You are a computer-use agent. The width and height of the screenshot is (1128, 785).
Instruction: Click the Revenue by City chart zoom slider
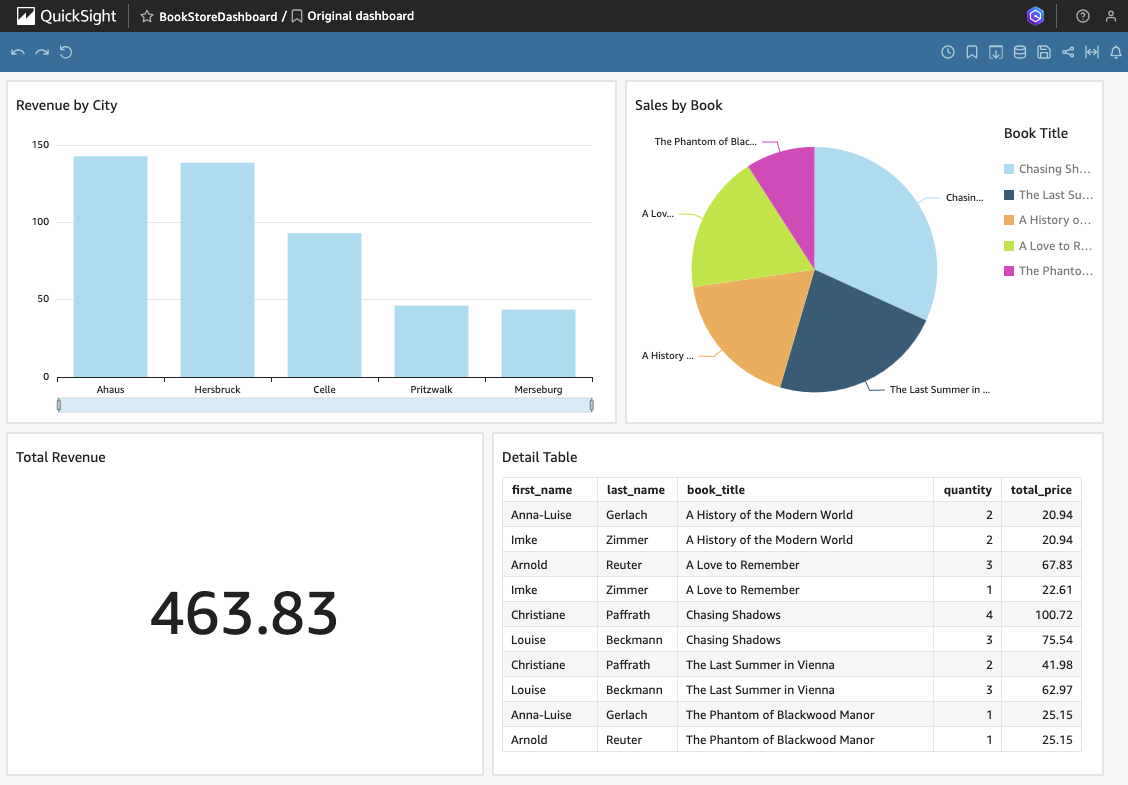point(325,405)
